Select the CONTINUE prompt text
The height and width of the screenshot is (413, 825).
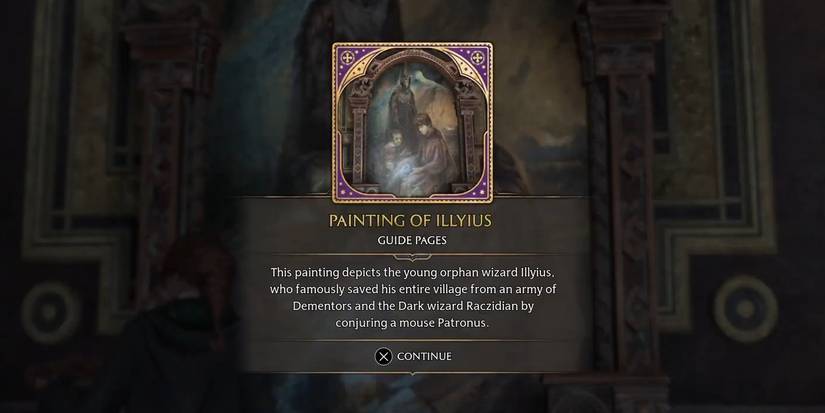pos(424,356)
